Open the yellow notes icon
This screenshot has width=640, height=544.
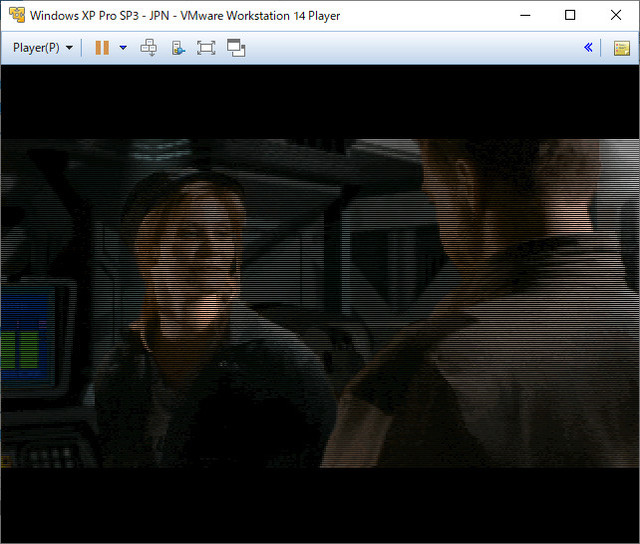[622, 48]
